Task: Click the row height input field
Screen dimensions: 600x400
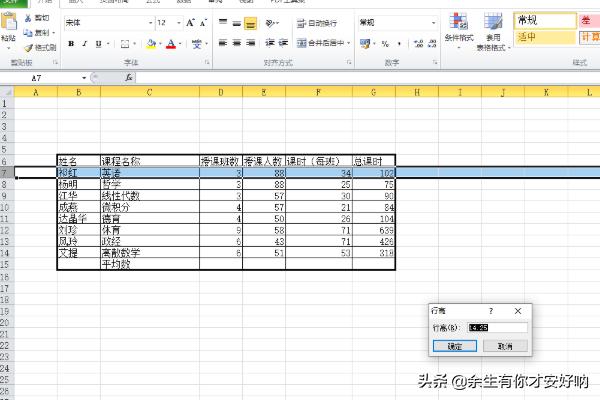Action: pyautogui.click(x=497, y=328)
